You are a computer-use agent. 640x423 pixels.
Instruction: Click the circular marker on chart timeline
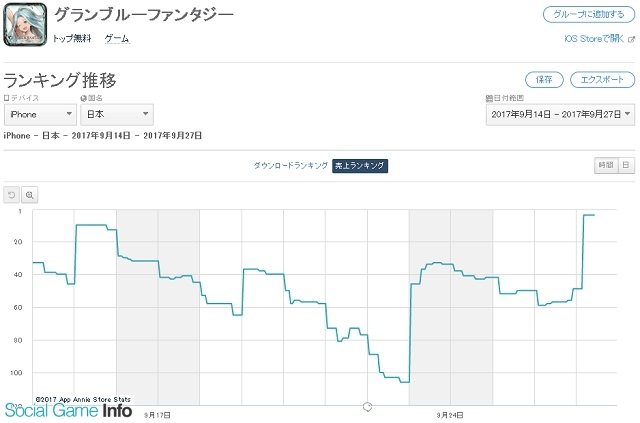pyautogui.click(x=367, y=406)
